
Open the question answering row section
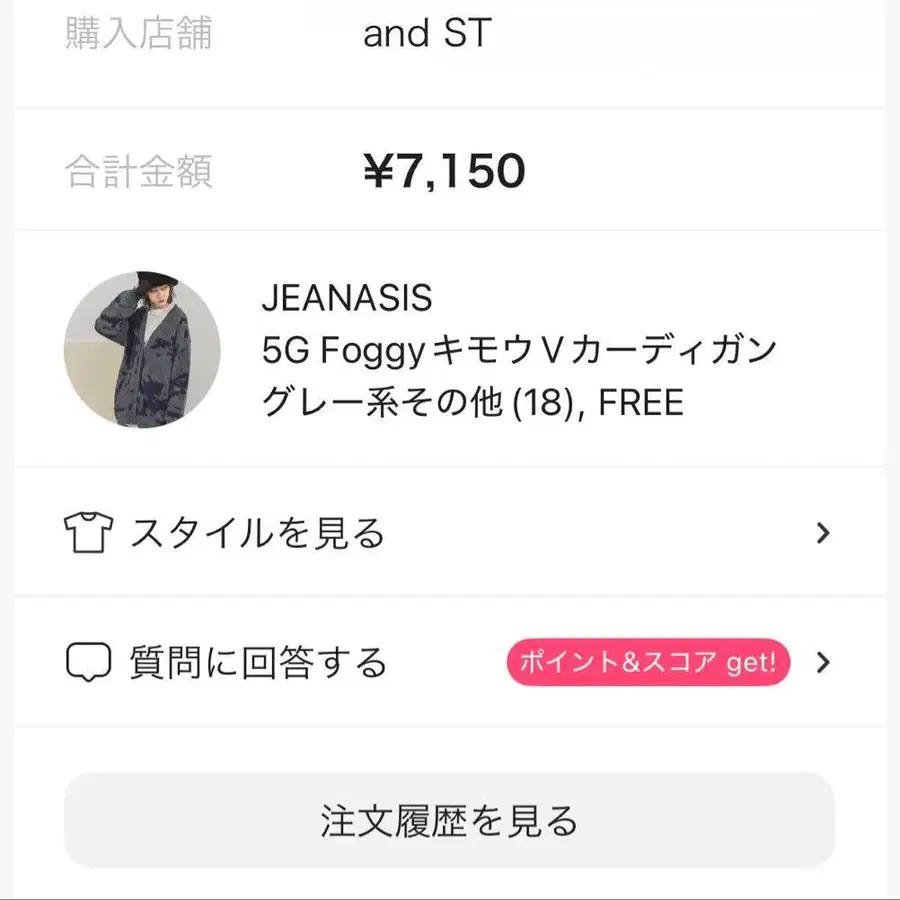tap(450, 661)
